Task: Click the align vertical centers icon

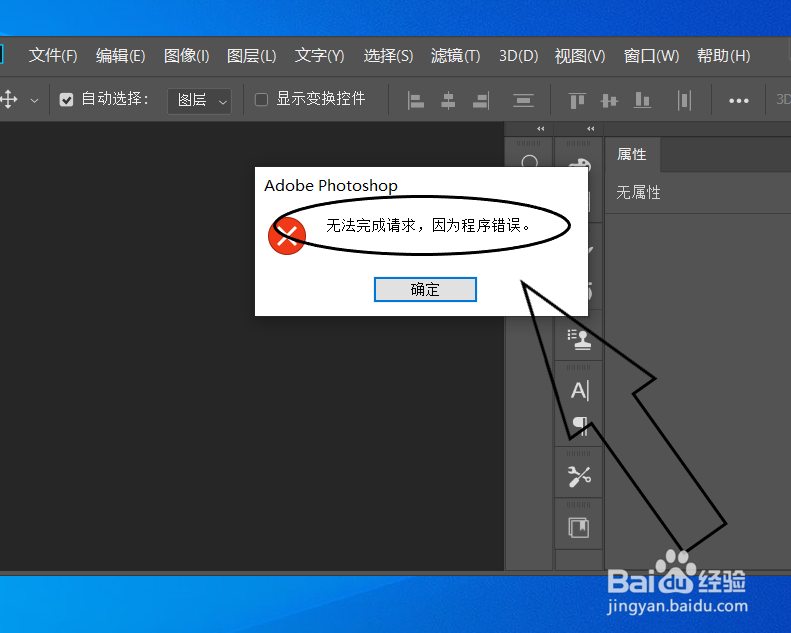Action: point(609,100)
